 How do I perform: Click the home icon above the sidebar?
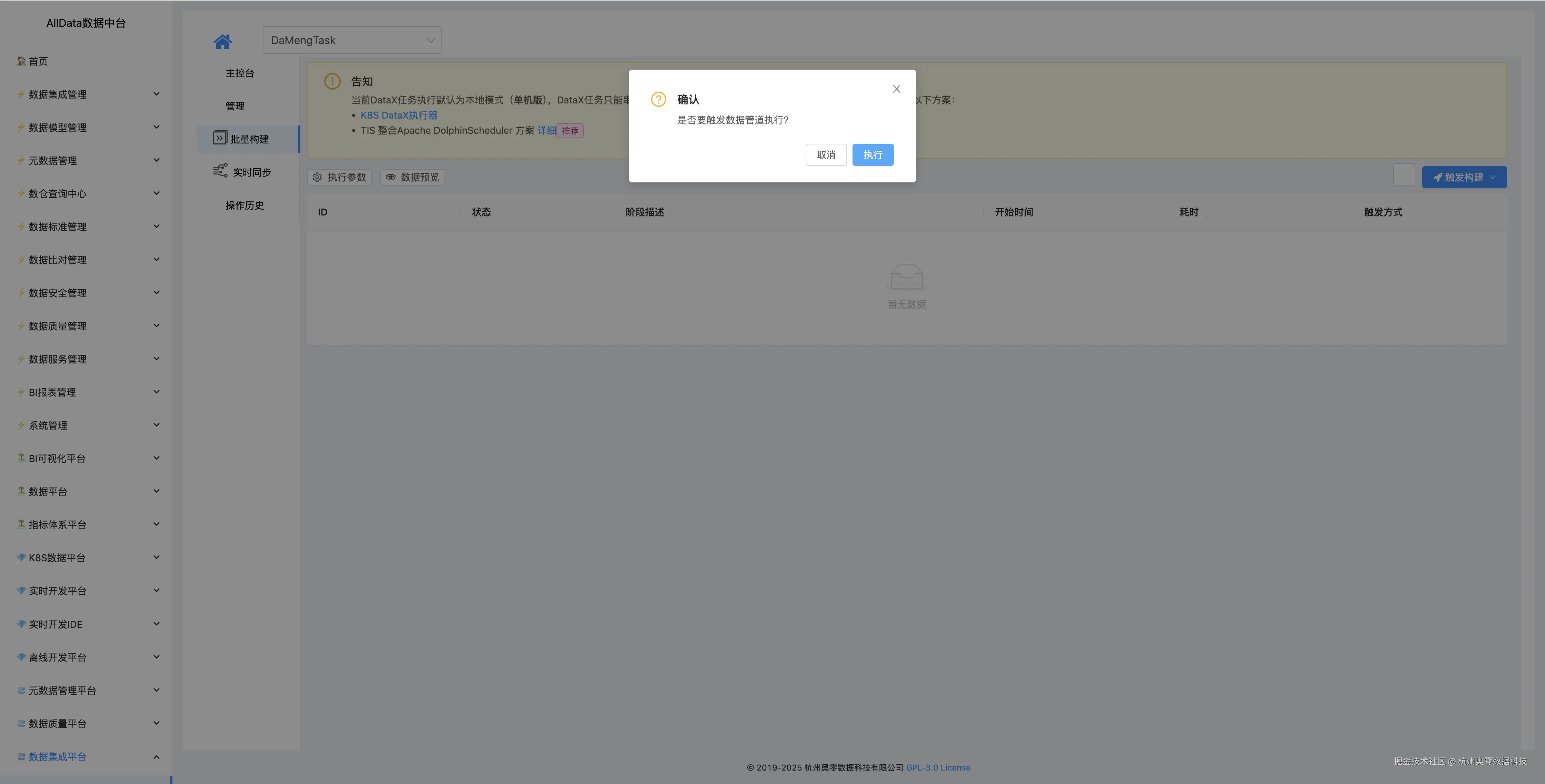point(222,41)
